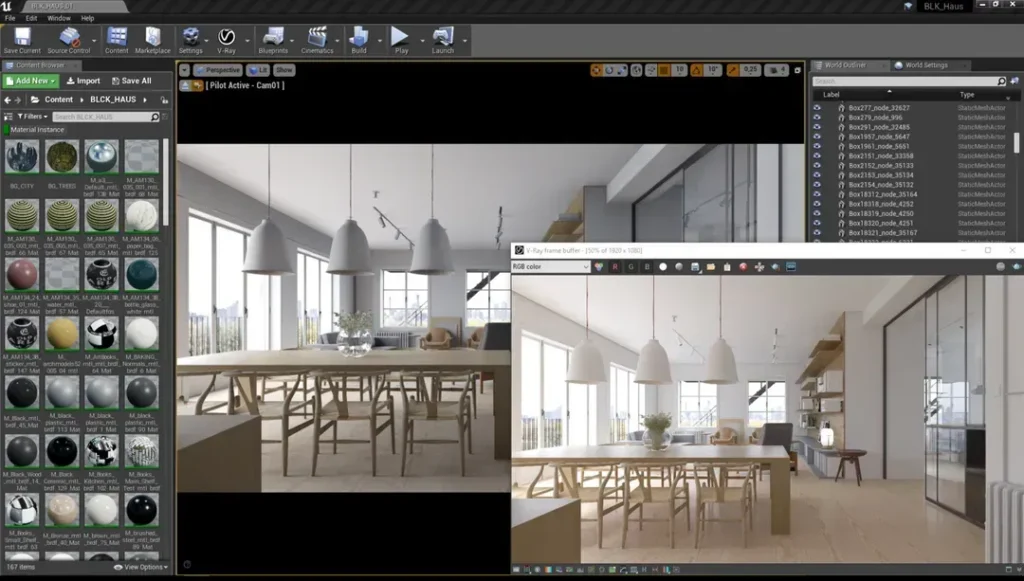Toggle the Lit viewport shading mode
The width and height of the screenshot is (1024, 581).
(256, 70)
